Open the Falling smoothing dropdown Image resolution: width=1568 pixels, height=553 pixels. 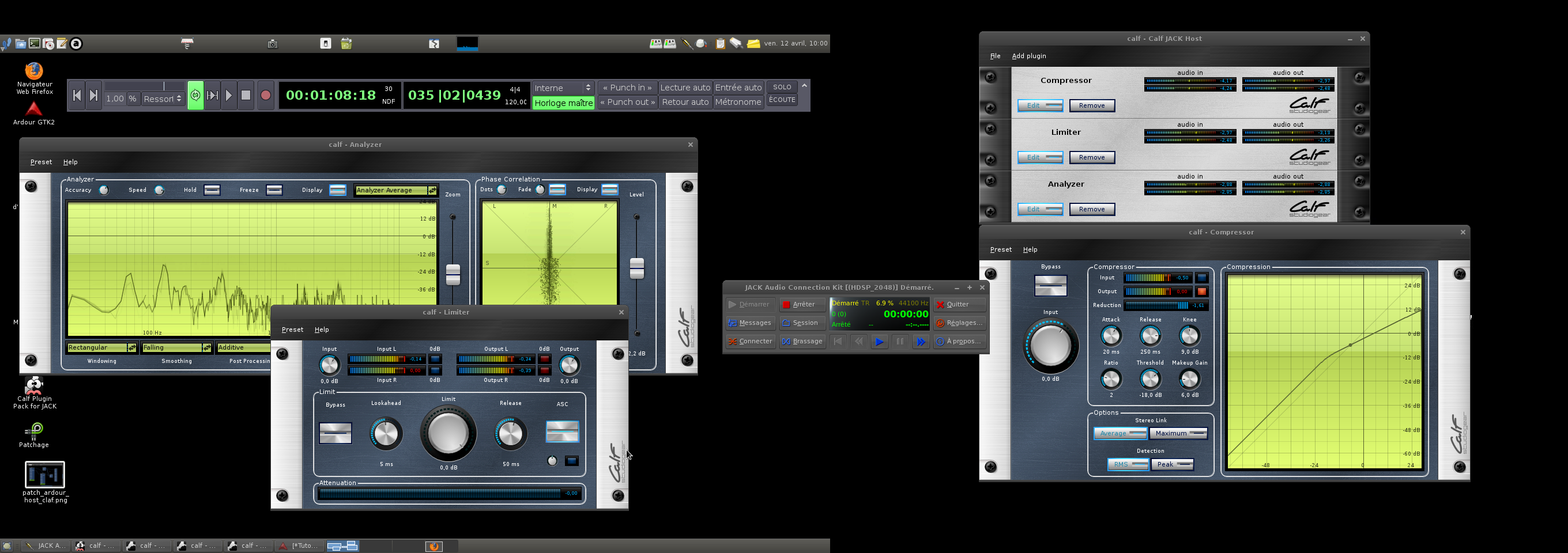[x=176, y=347]
